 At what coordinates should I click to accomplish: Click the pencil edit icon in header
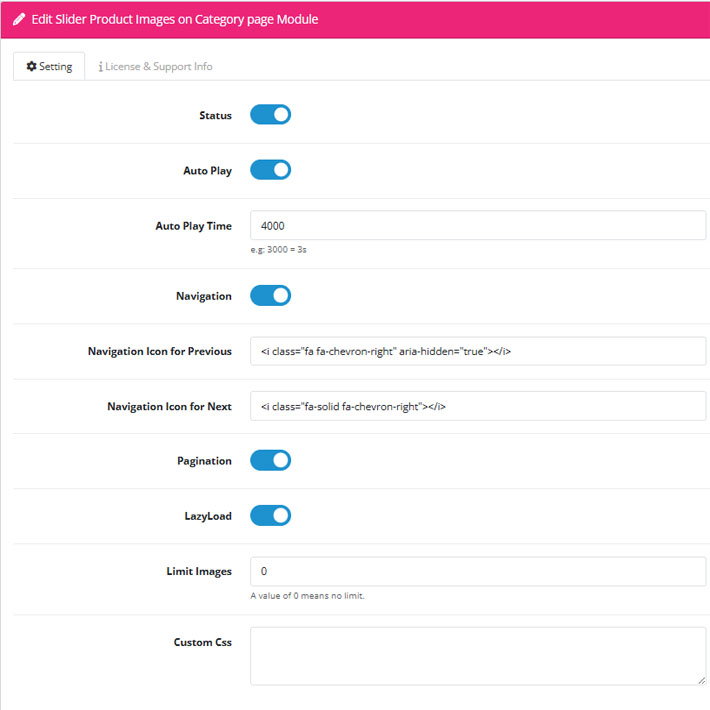19,19
